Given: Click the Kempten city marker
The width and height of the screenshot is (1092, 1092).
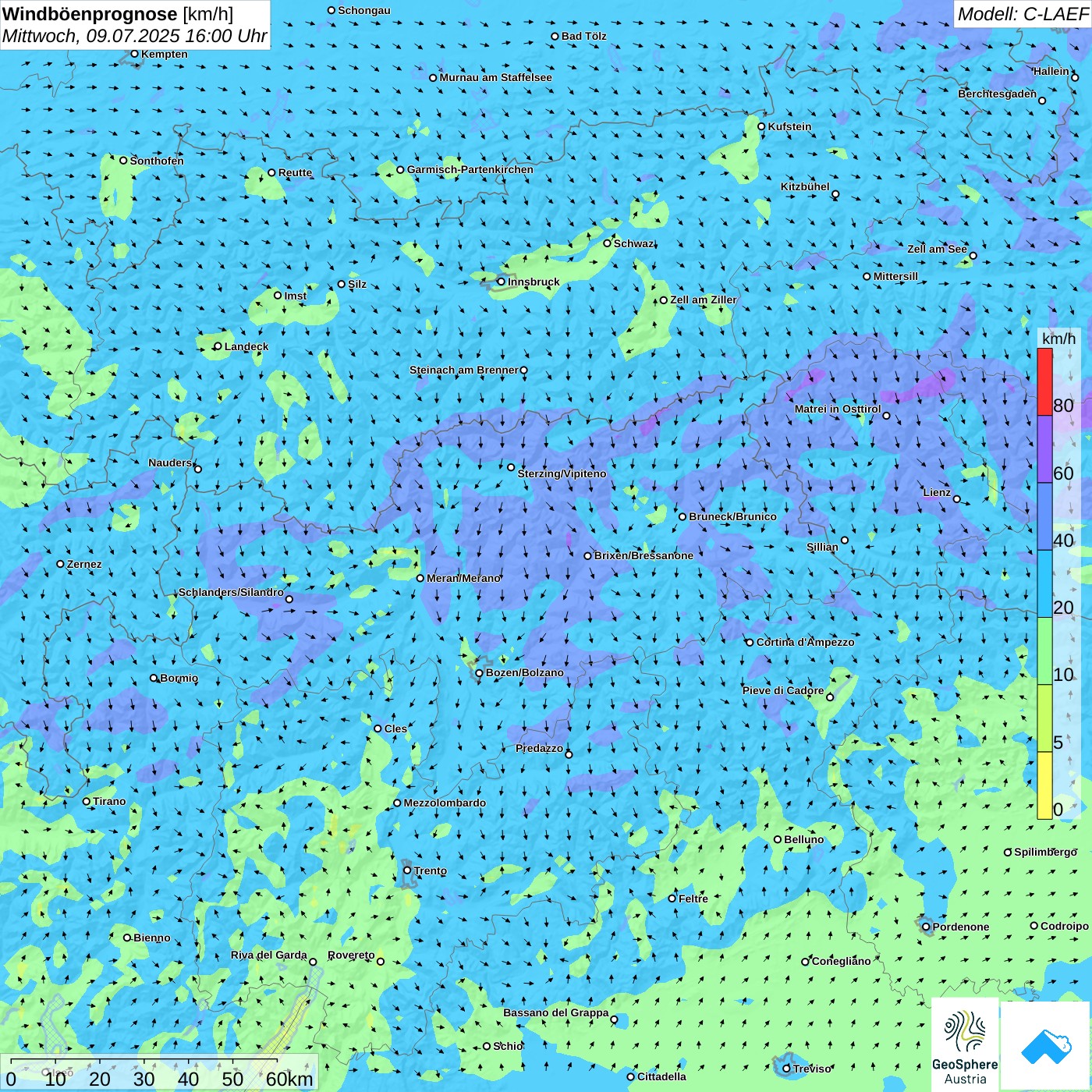Looking at the screenshot, I should click(x=135, y=54).
